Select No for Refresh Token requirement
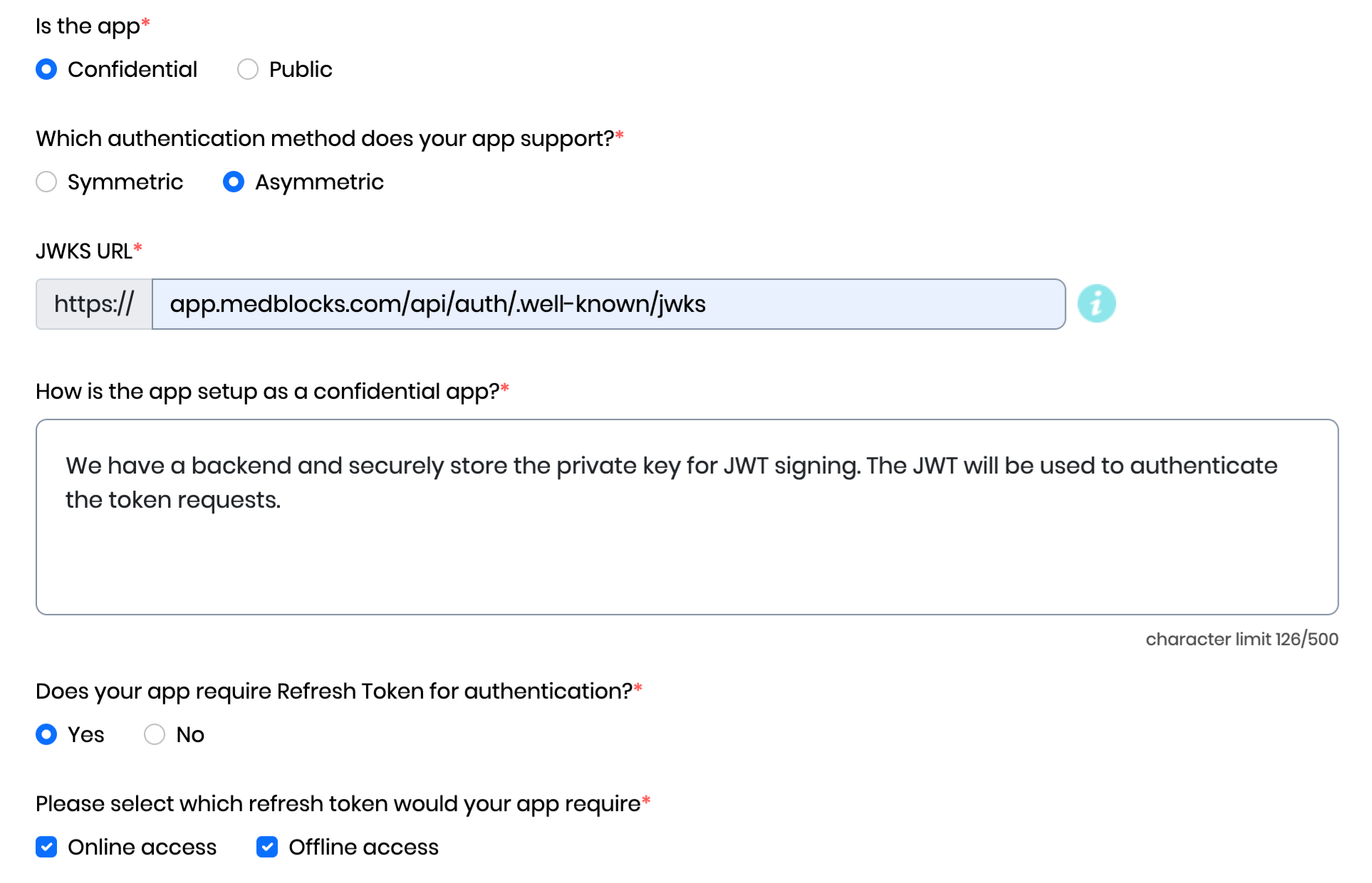 tap(155, 734)
